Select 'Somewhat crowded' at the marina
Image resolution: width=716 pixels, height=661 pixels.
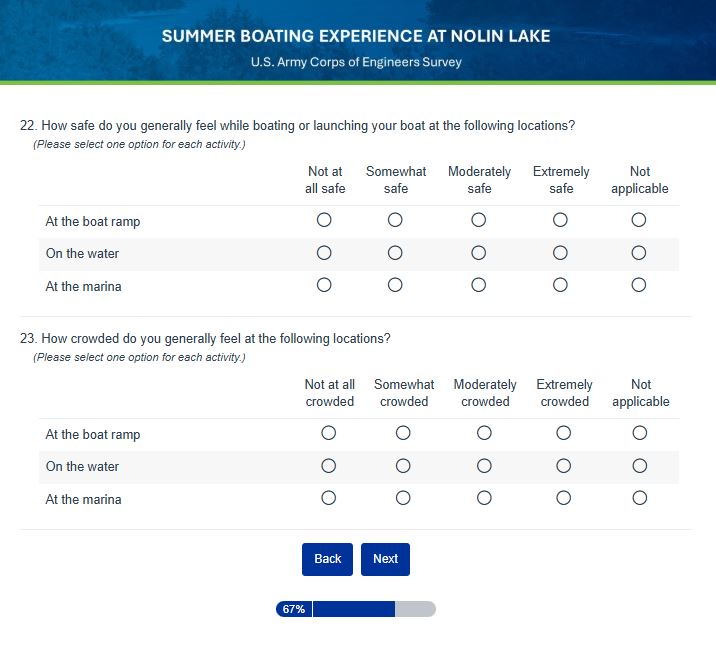[403, 498]
